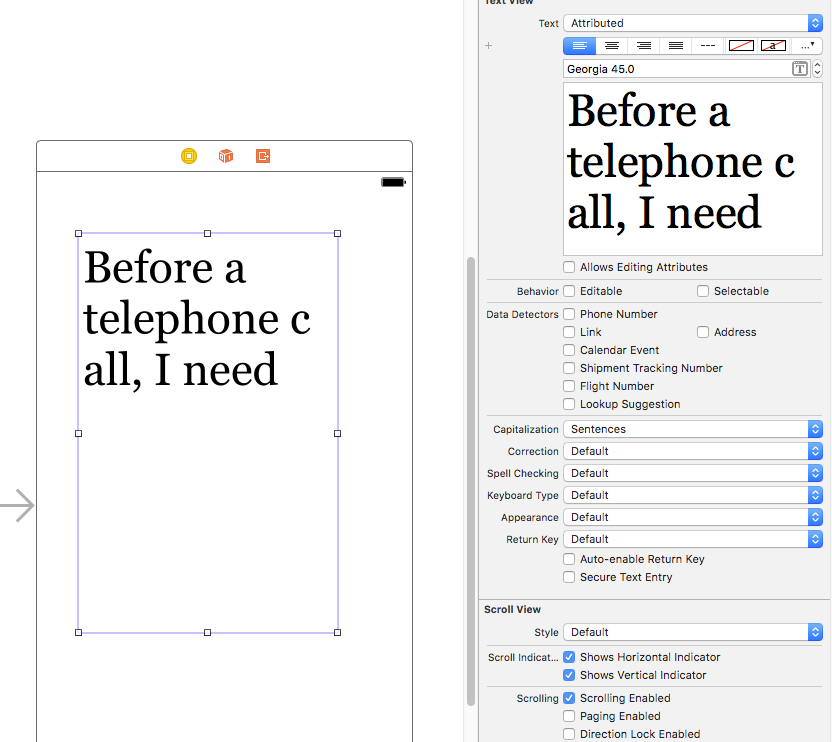Click right-middle resize handle of text view
832x742 pixels.
click(337, 434)
